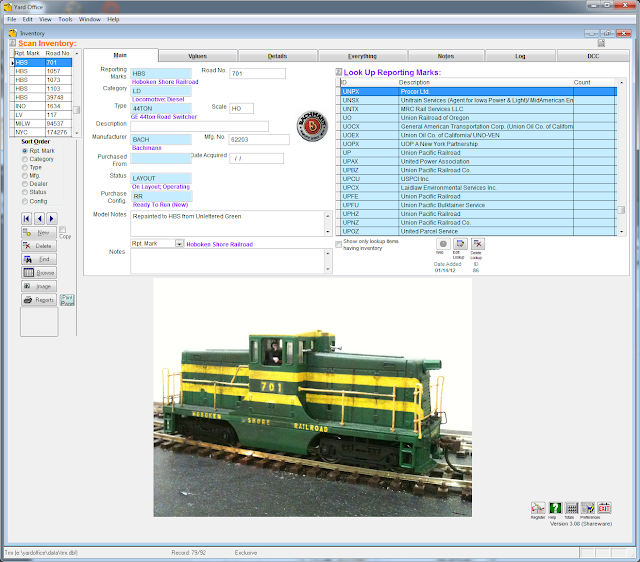Click the New record button
The image size is (640, 562).
tap(39, 233)
